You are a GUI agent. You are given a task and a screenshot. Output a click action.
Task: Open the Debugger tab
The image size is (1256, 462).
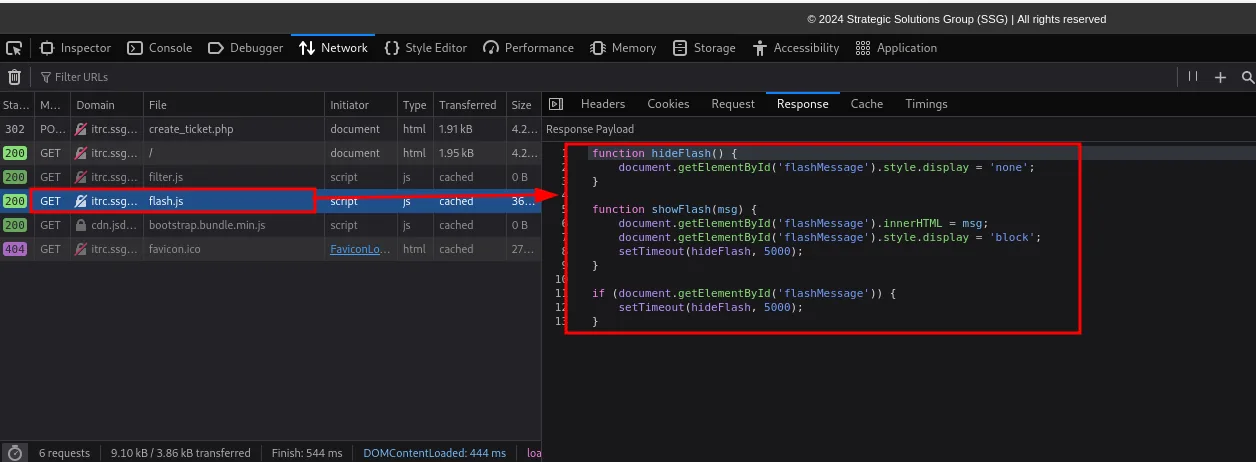tap(246, 48)
